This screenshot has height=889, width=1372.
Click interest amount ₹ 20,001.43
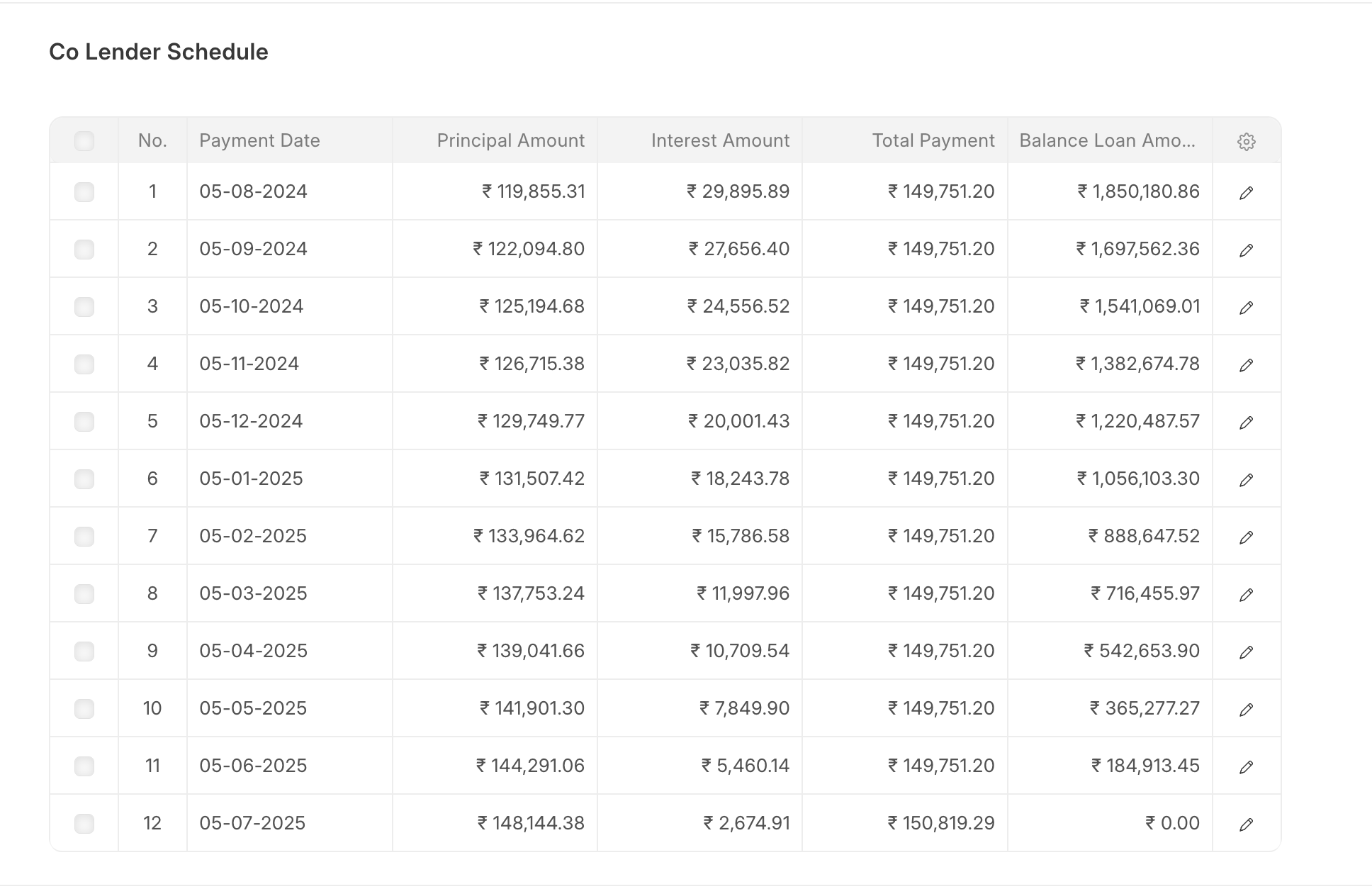tap(738, 421)
